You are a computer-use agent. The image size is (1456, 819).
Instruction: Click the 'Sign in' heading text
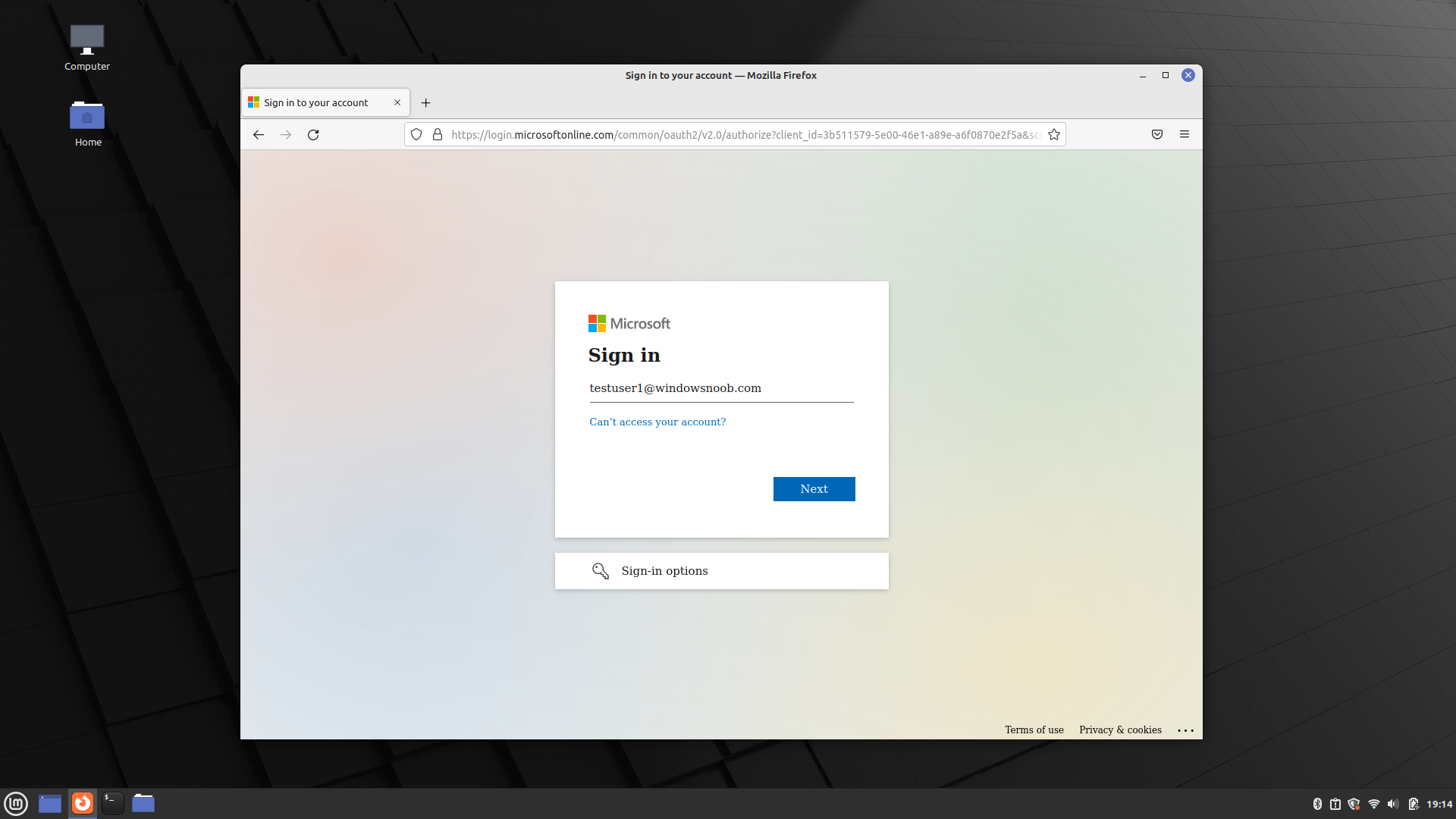624,356
